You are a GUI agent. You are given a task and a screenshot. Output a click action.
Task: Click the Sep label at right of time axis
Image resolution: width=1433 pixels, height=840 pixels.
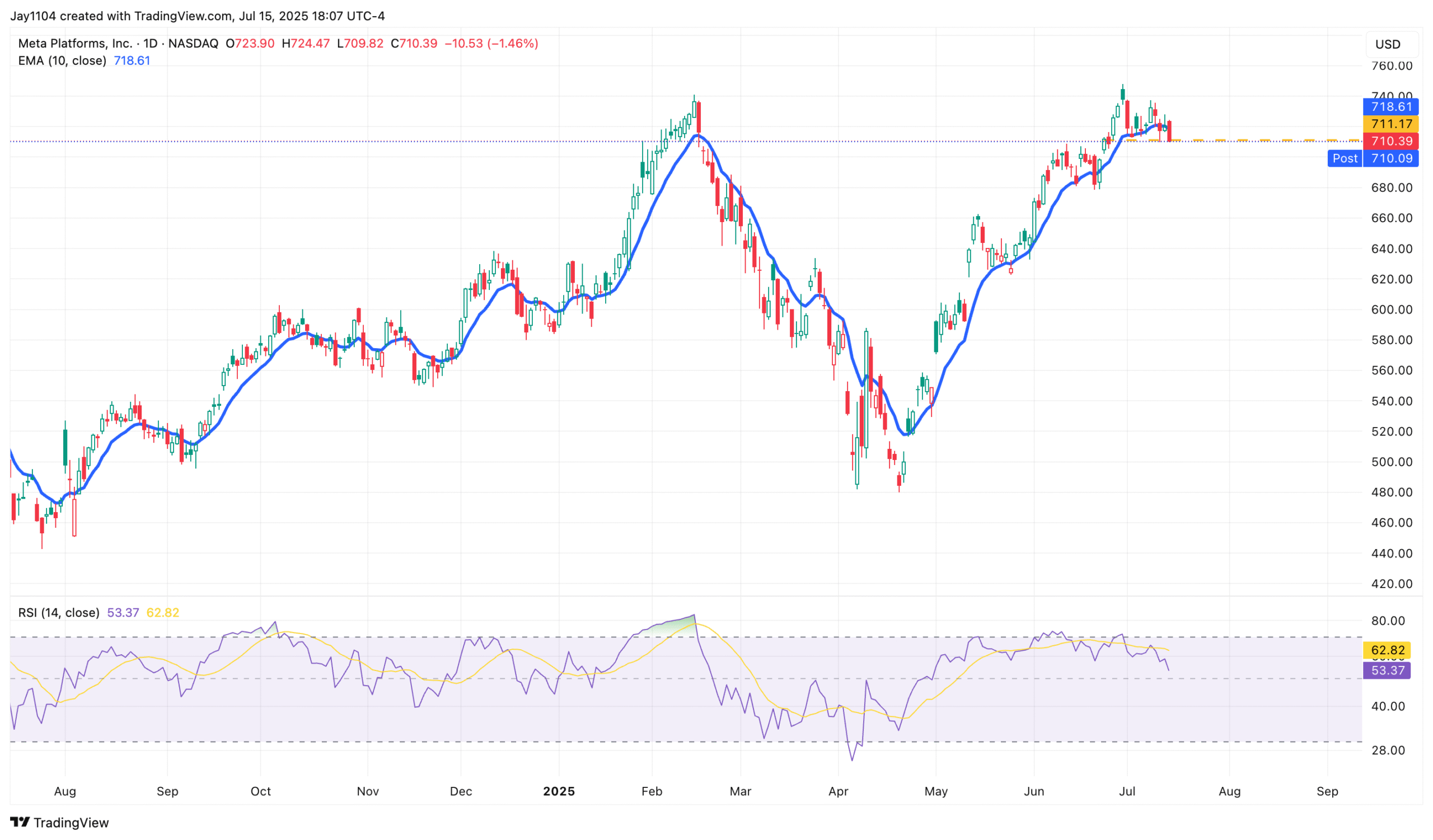(1328, 792)
